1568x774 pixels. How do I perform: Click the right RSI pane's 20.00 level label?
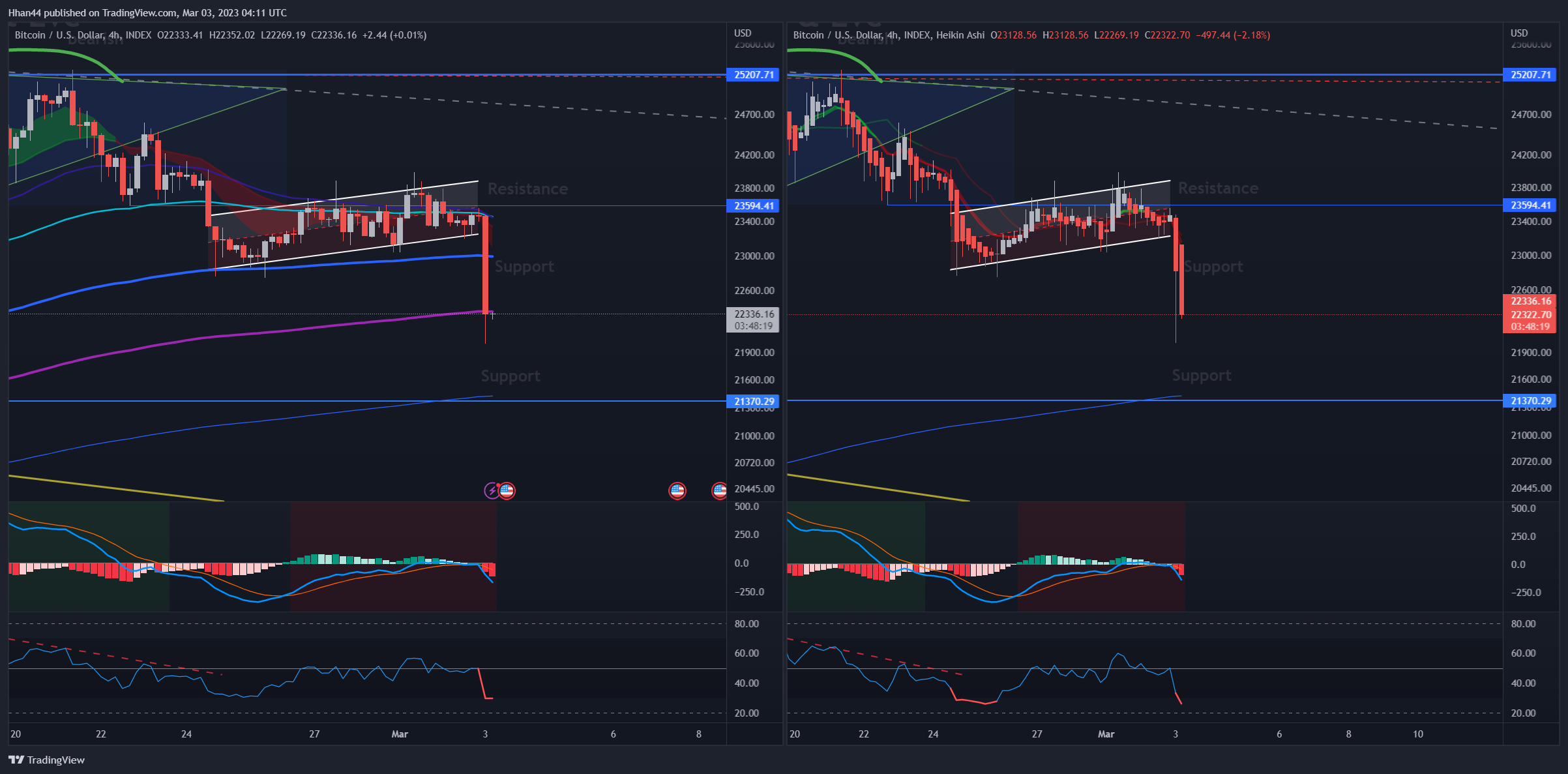(1523, 713)
